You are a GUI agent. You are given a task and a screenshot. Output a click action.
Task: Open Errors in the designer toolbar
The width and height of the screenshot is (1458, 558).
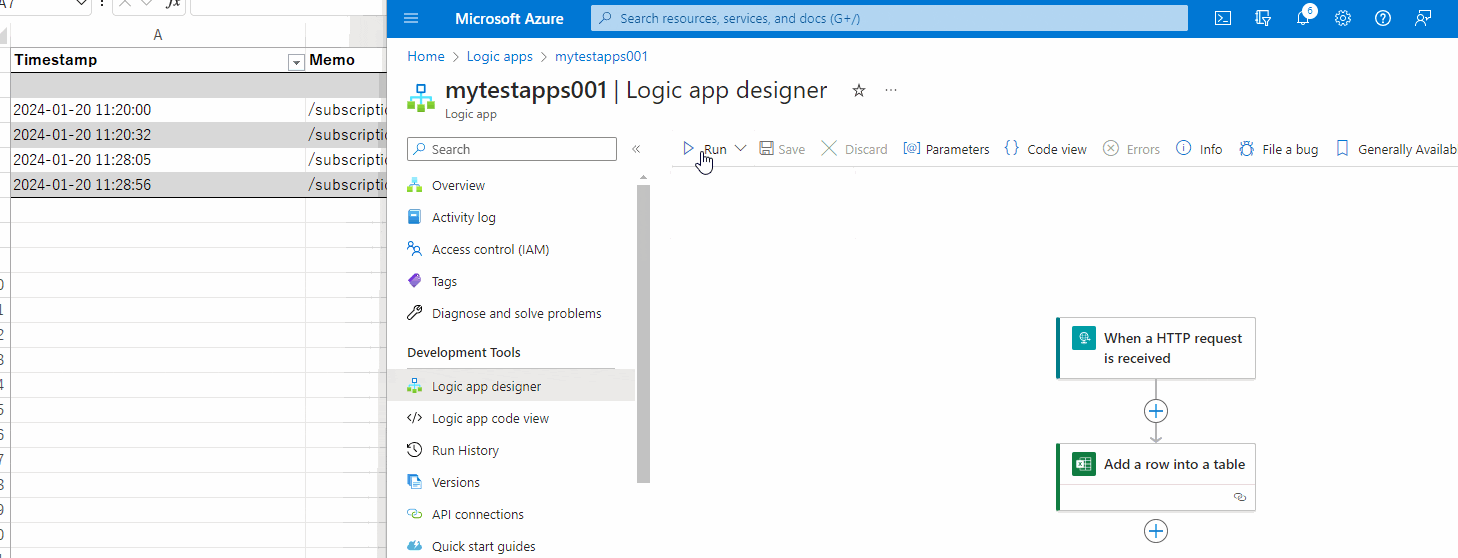[x=1132, y=149]
